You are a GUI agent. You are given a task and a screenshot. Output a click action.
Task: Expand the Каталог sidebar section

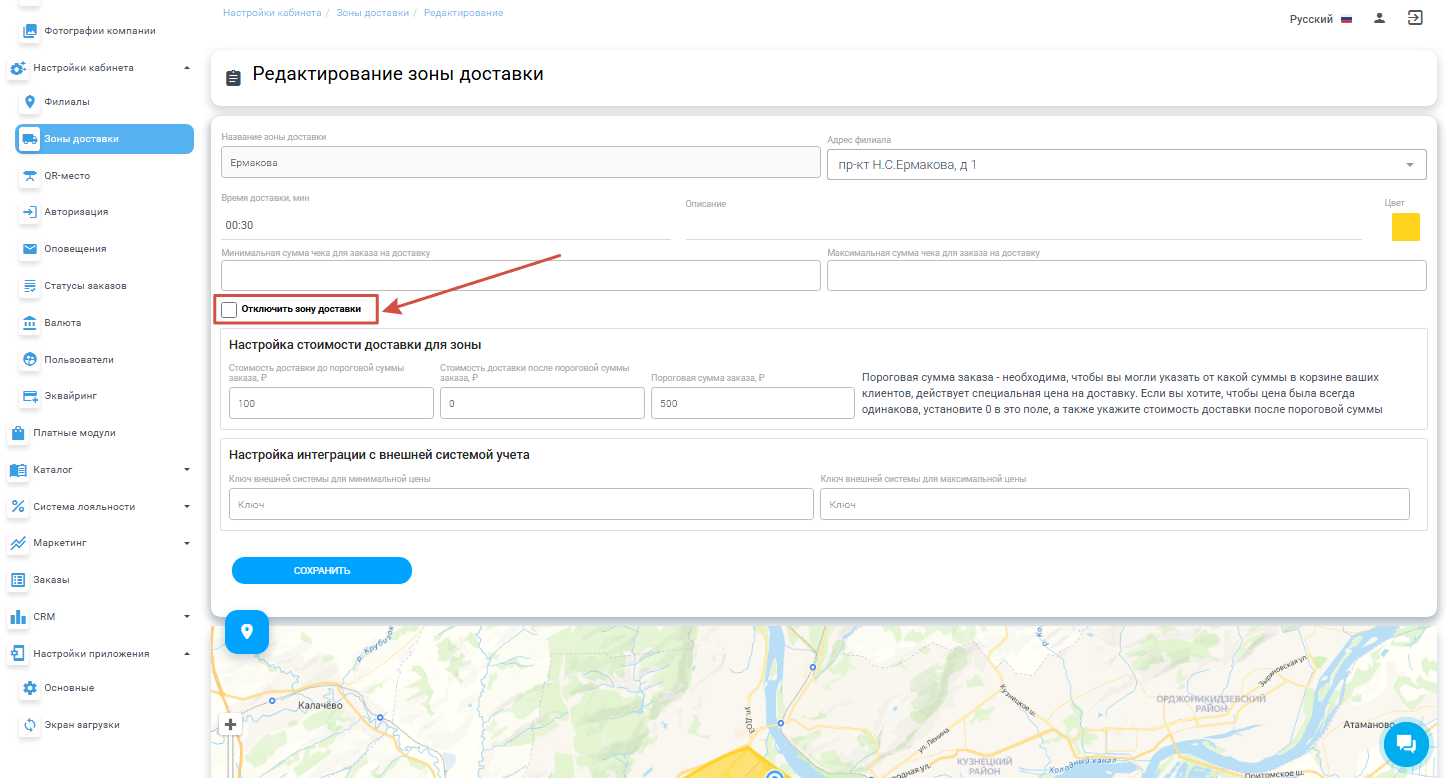pos(100,470)
